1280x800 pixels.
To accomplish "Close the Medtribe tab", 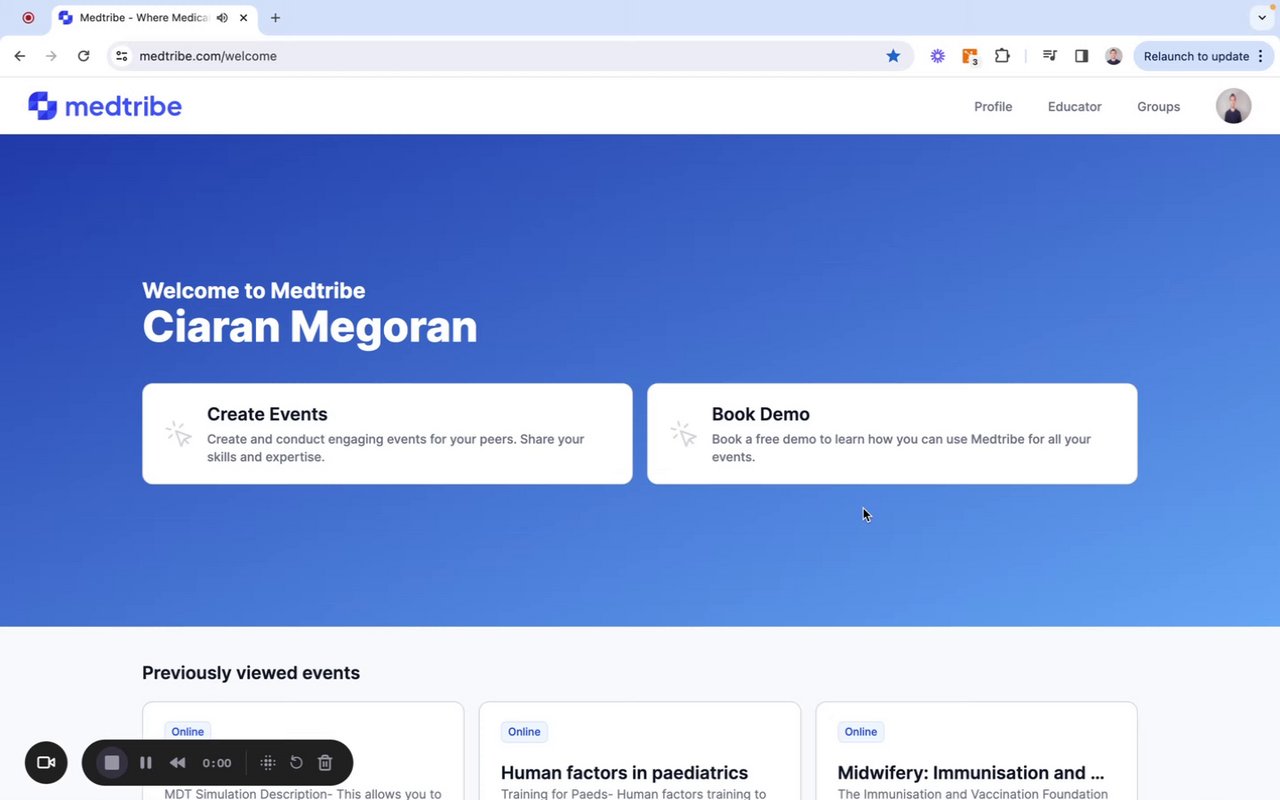I will coord(243,18).
